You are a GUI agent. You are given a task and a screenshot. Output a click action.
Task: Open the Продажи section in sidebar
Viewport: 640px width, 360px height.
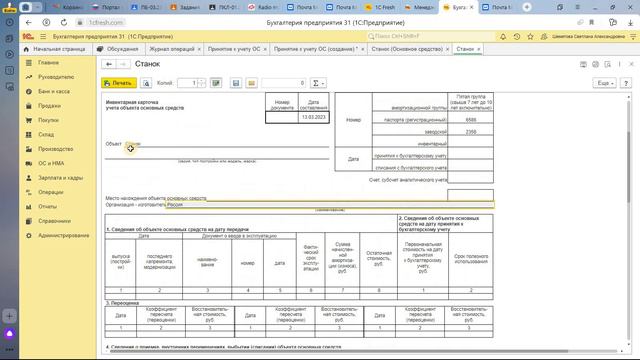(x=49, y=106)
